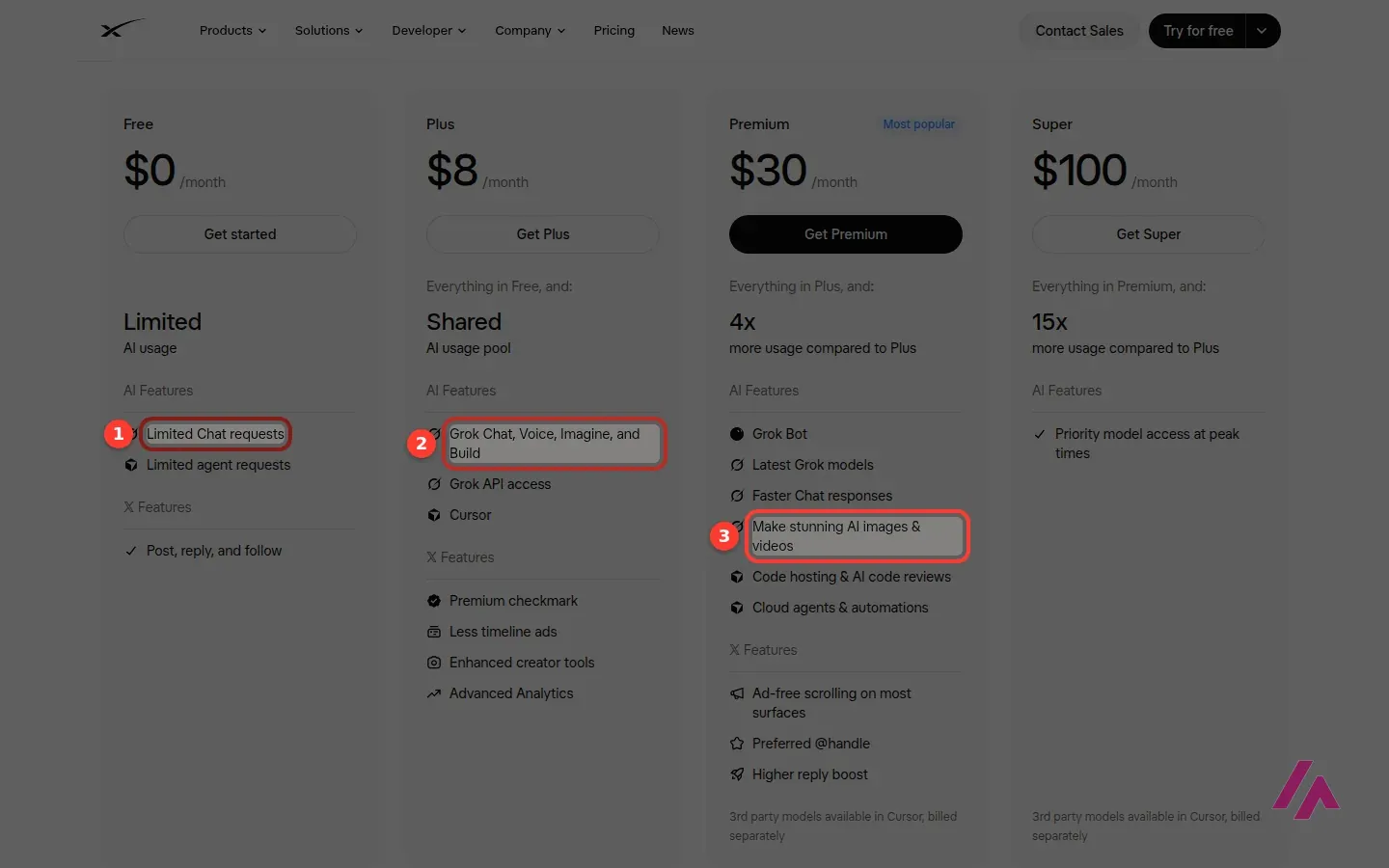Click the 'Everything in Premium, and:' text
This screenshot has height=868, width=1389.
(1119, 286)
